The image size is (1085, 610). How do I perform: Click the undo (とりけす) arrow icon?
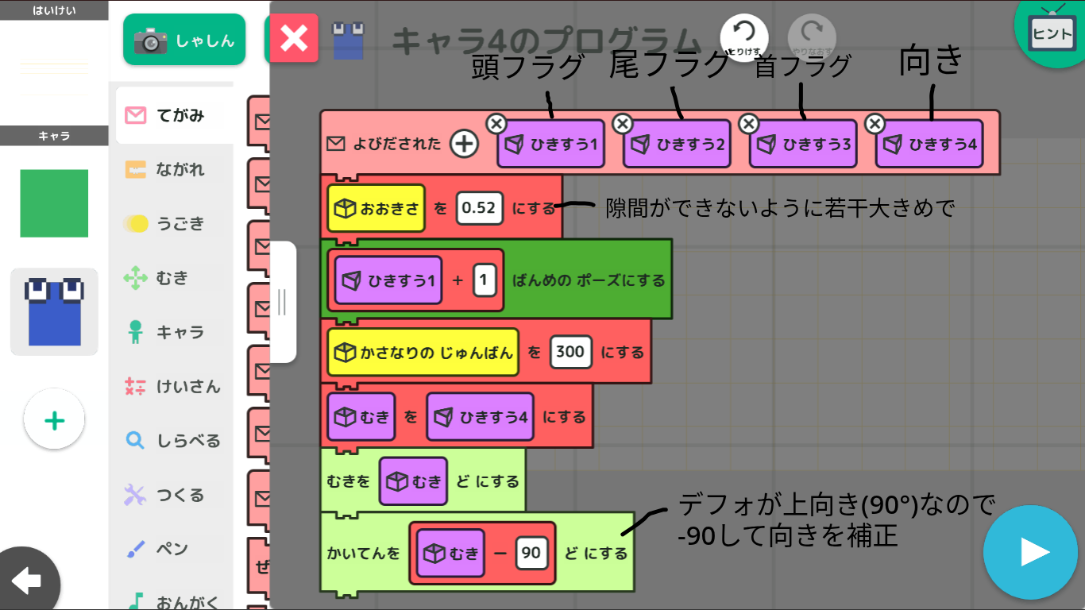(x=744, y=37)
